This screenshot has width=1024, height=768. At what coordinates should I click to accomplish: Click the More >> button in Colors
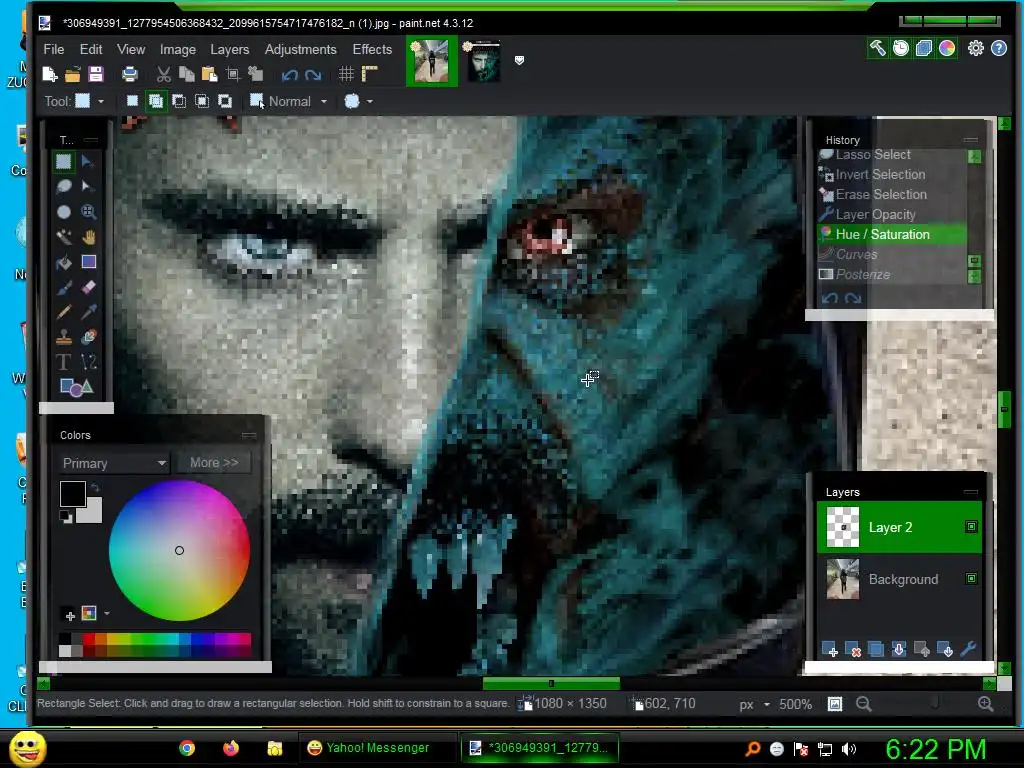pos(214,462)
